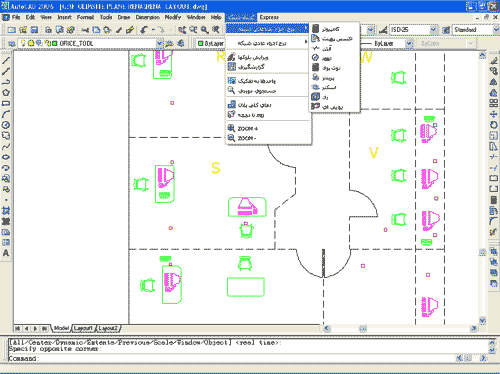Toggle the layer lock icon
The width and height of the screenshot is (500, 374).
[x=48, y=43]
